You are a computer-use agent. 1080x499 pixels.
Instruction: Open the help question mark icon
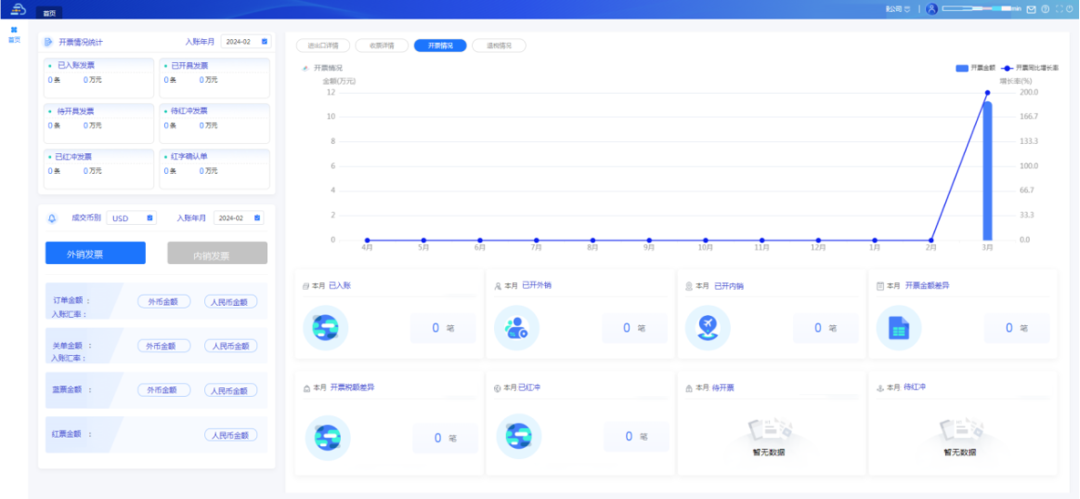click(1044, 9)
